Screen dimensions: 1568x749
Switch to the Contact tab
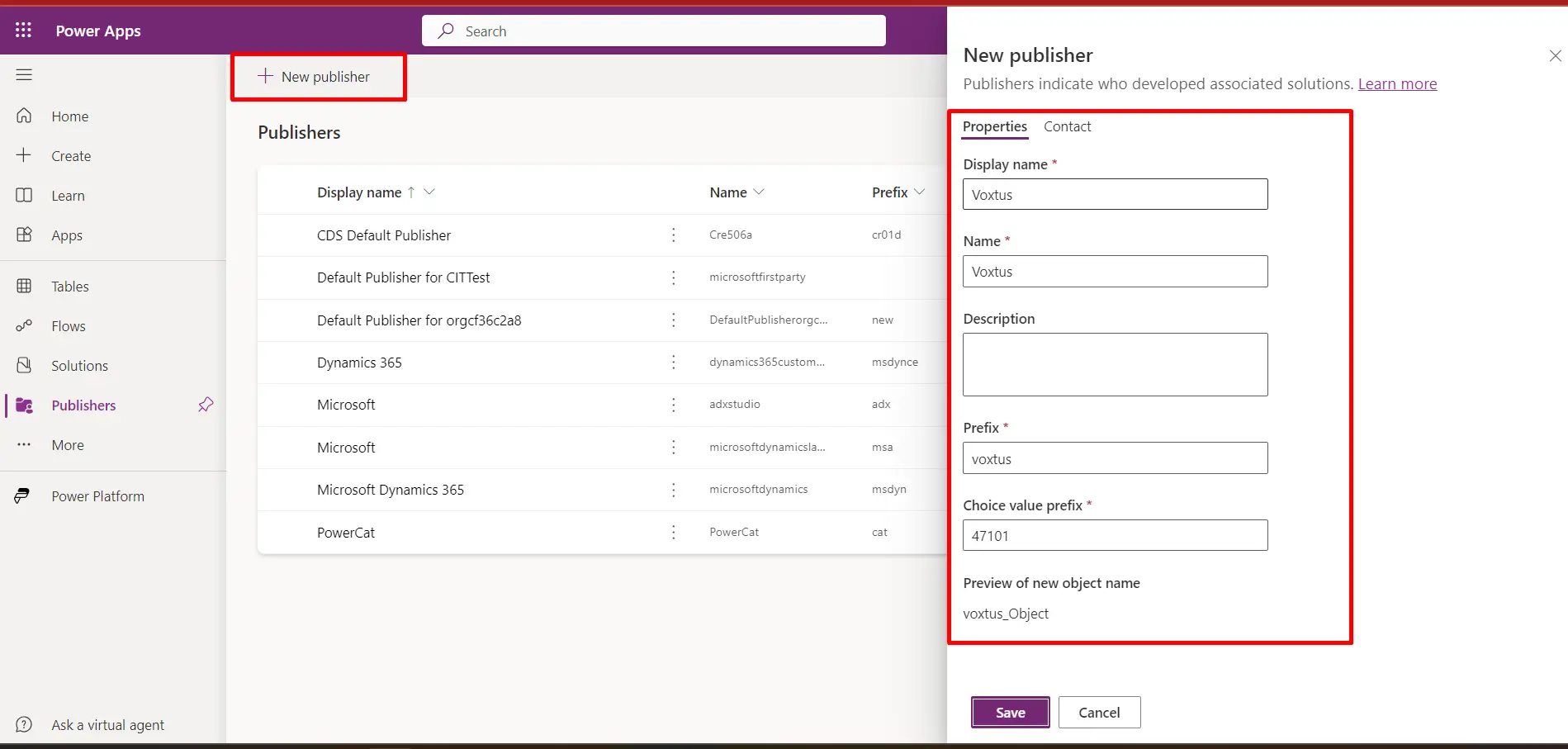coord(1067,126)
